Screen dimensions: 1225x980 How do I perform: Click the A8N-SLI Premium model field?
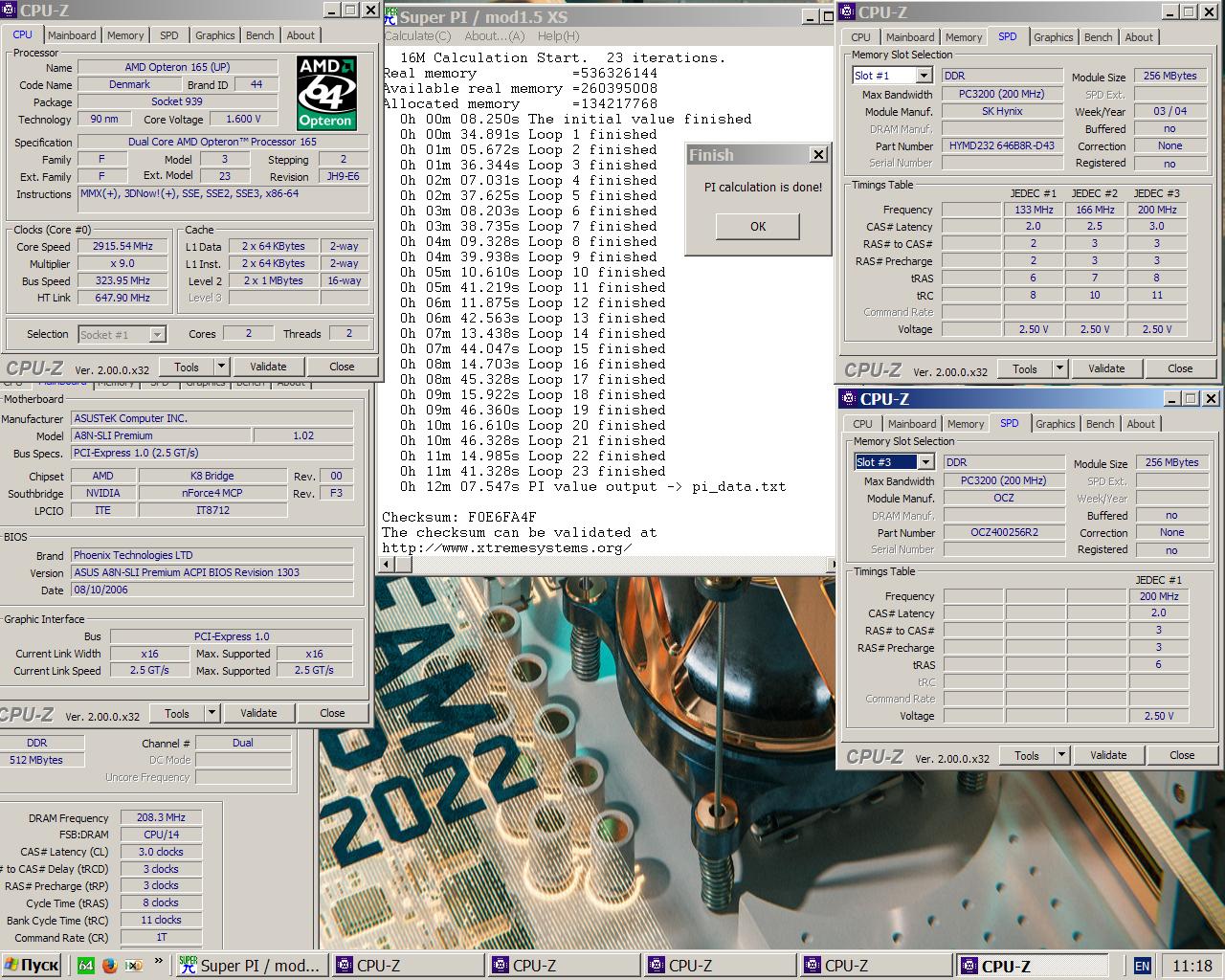[x=161, y=435]
